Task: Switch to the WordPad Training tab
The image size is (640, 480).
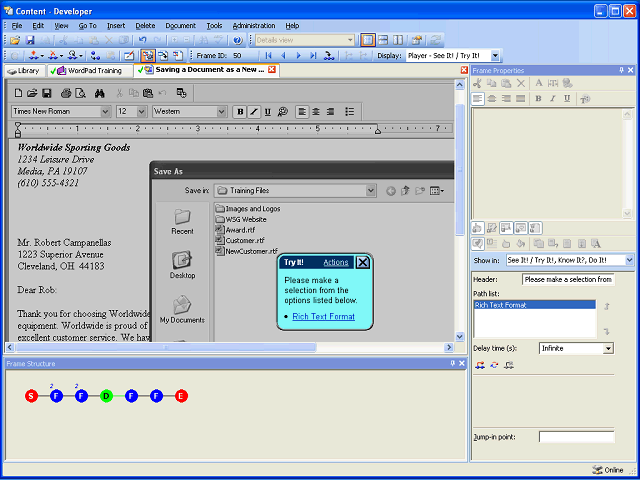Action: pos(90,71)
